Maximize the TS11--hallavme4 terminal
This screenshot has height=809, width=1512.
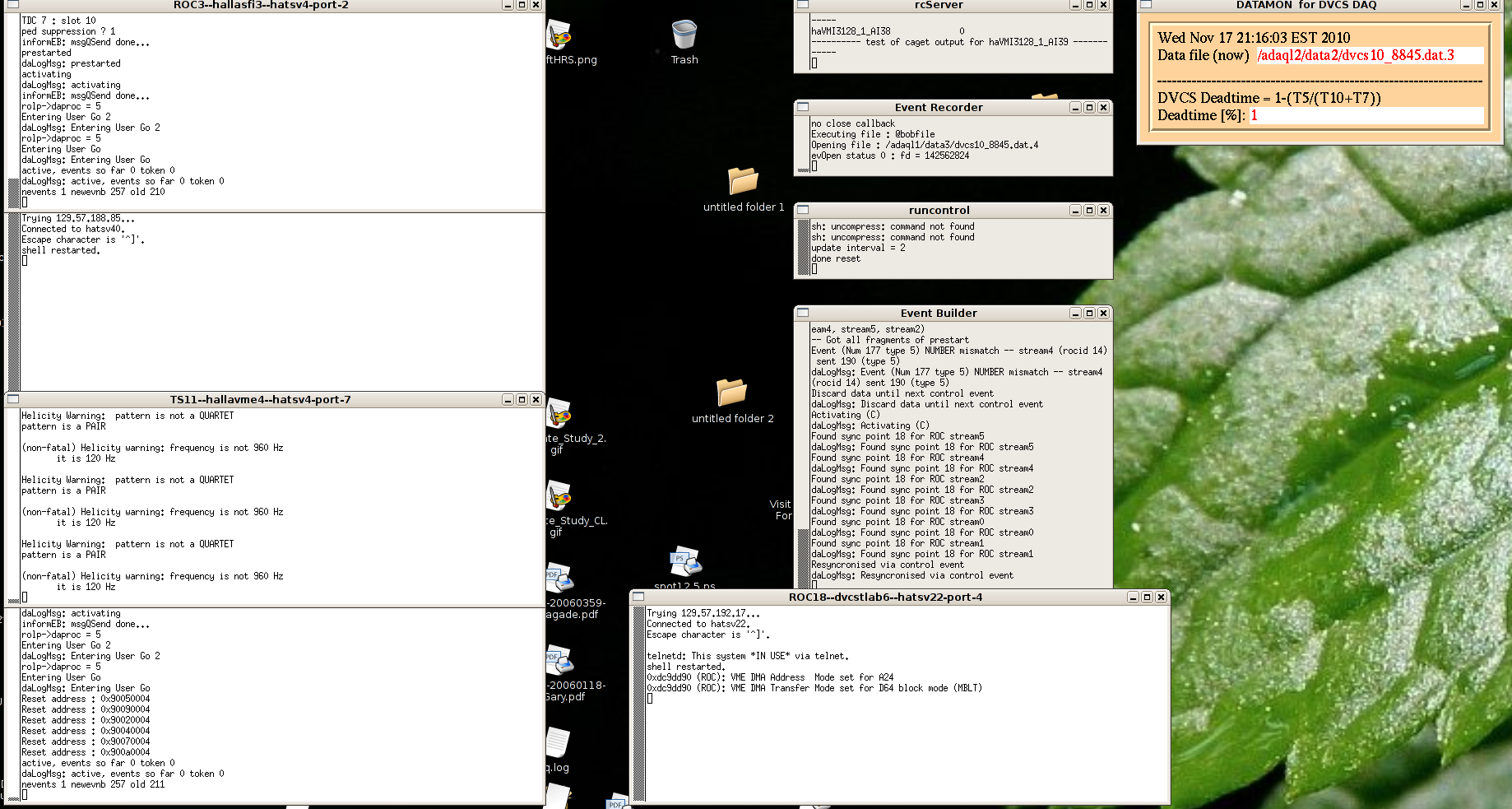coord(522,400)
